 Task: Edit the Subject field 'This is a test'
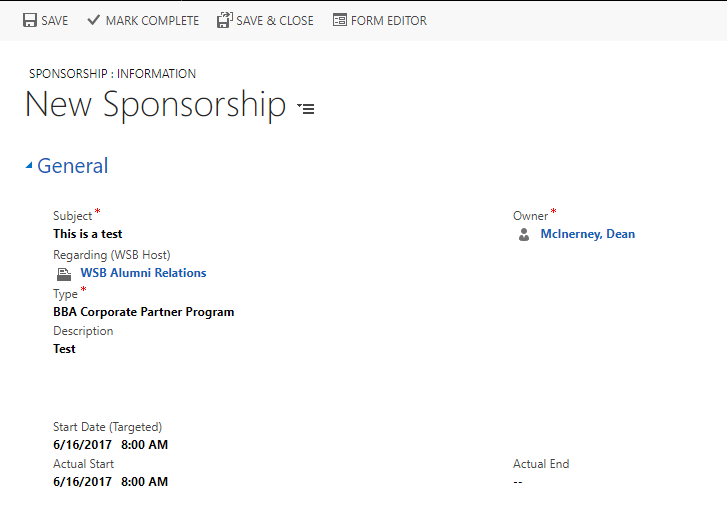[88, 234]
